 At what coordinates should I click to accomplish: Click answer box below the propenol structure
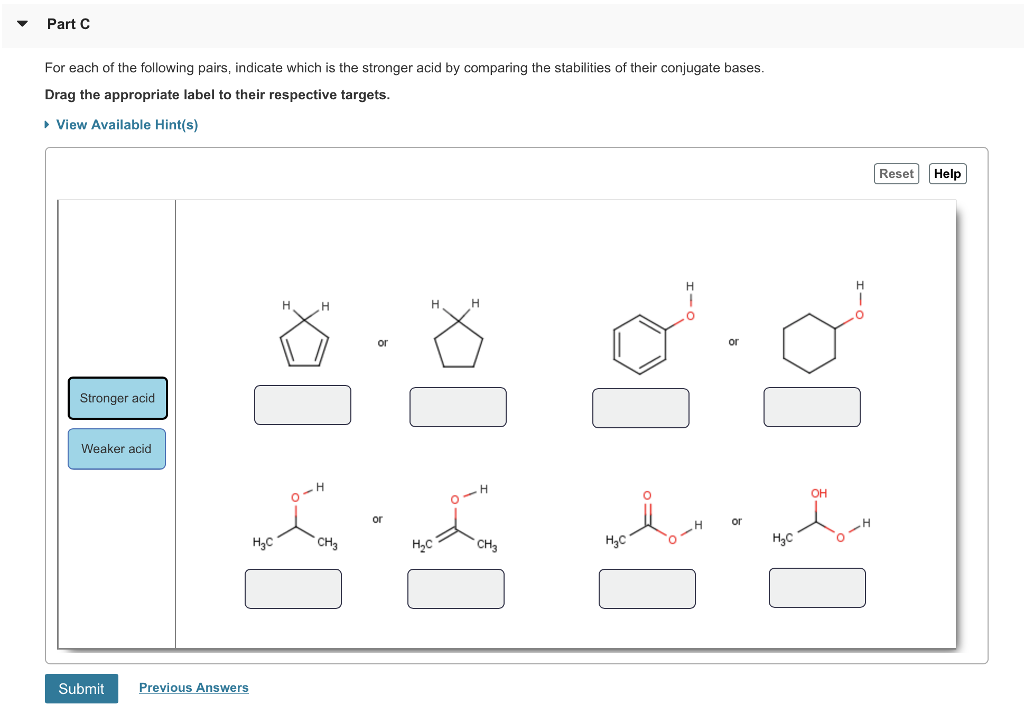[455, 588]
